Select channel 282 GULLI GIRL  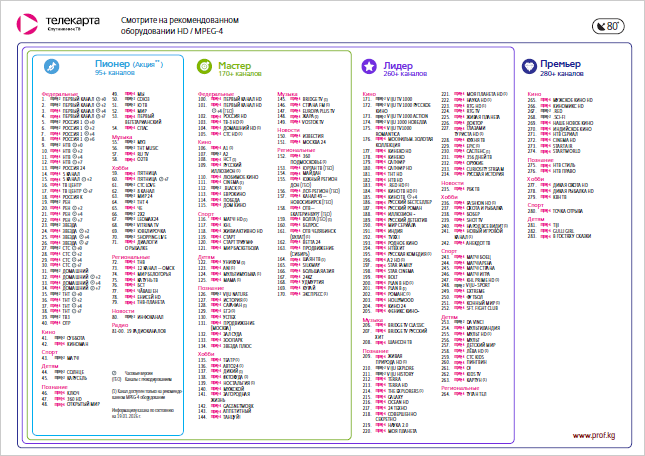point(551,231)
